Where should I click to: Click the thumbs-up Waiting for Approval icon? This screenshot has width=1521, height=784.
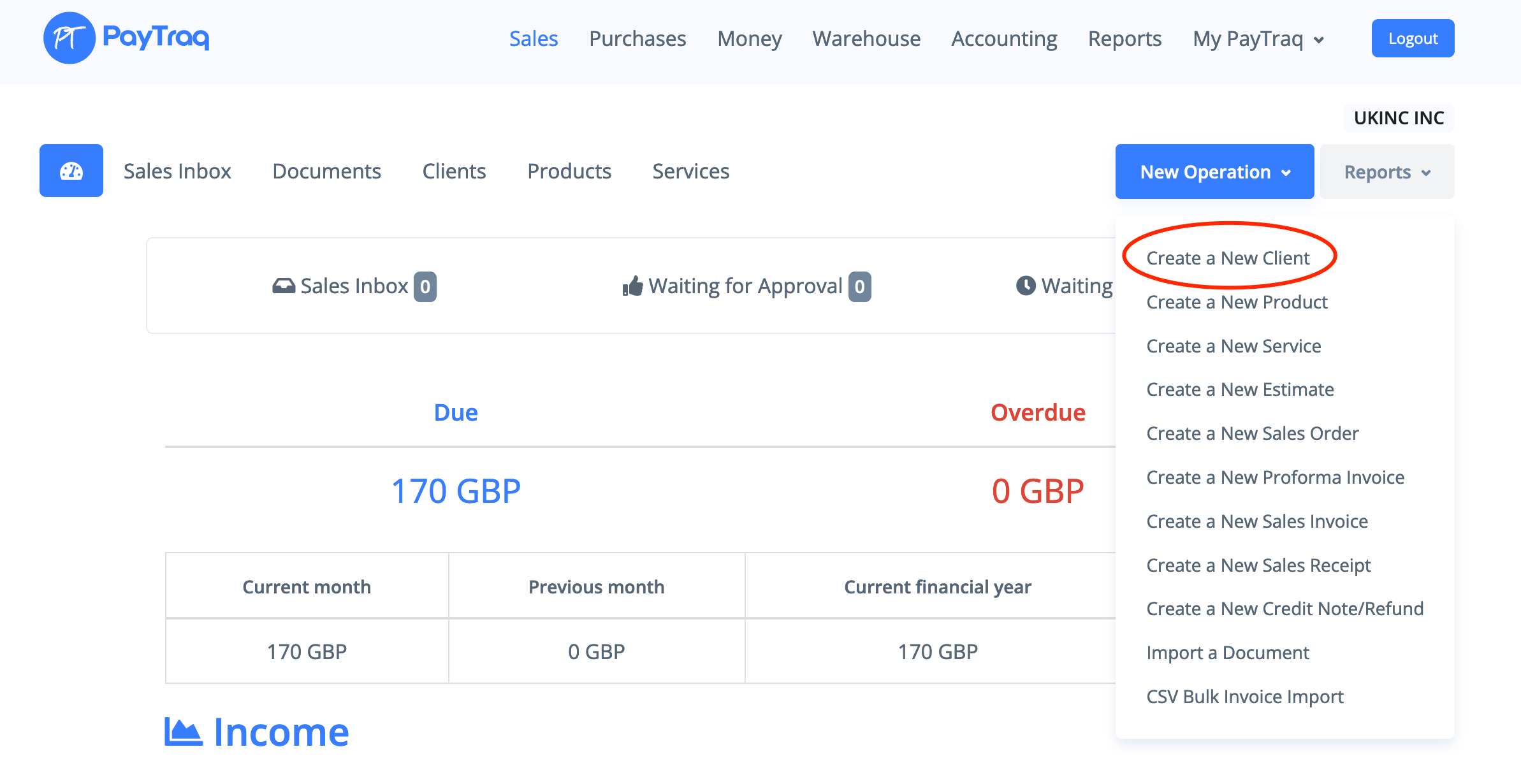(x=632, y=286)
